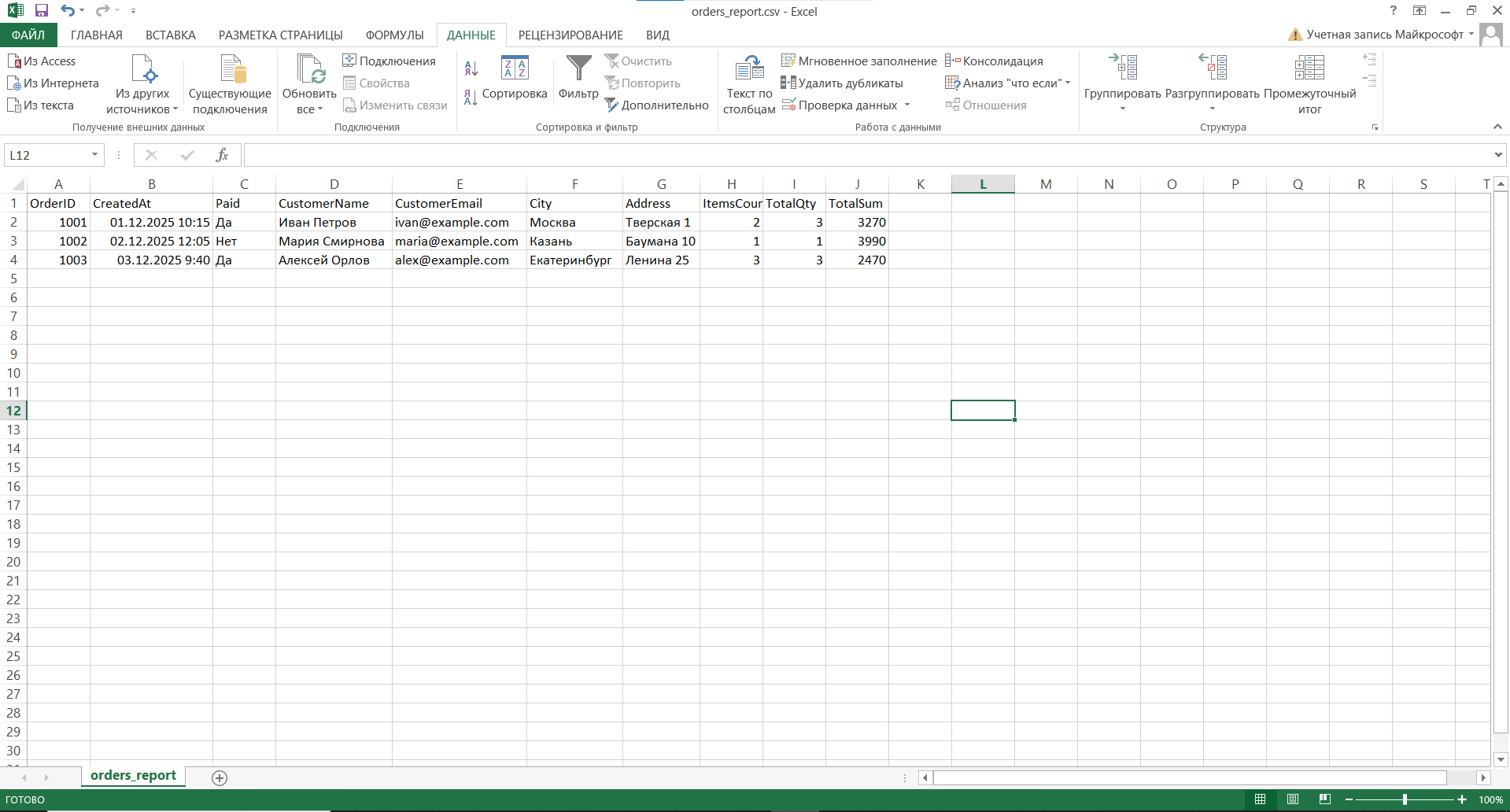Undo the last action
Screen dimensions: 1510x812
68,11
